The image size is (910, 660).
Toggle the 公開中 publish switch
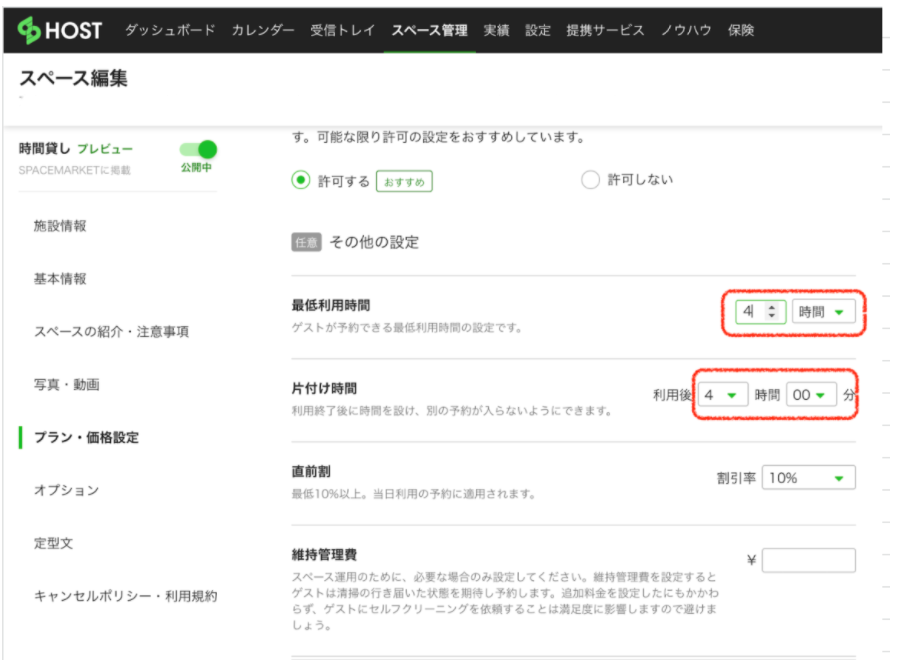coord(198,150)
